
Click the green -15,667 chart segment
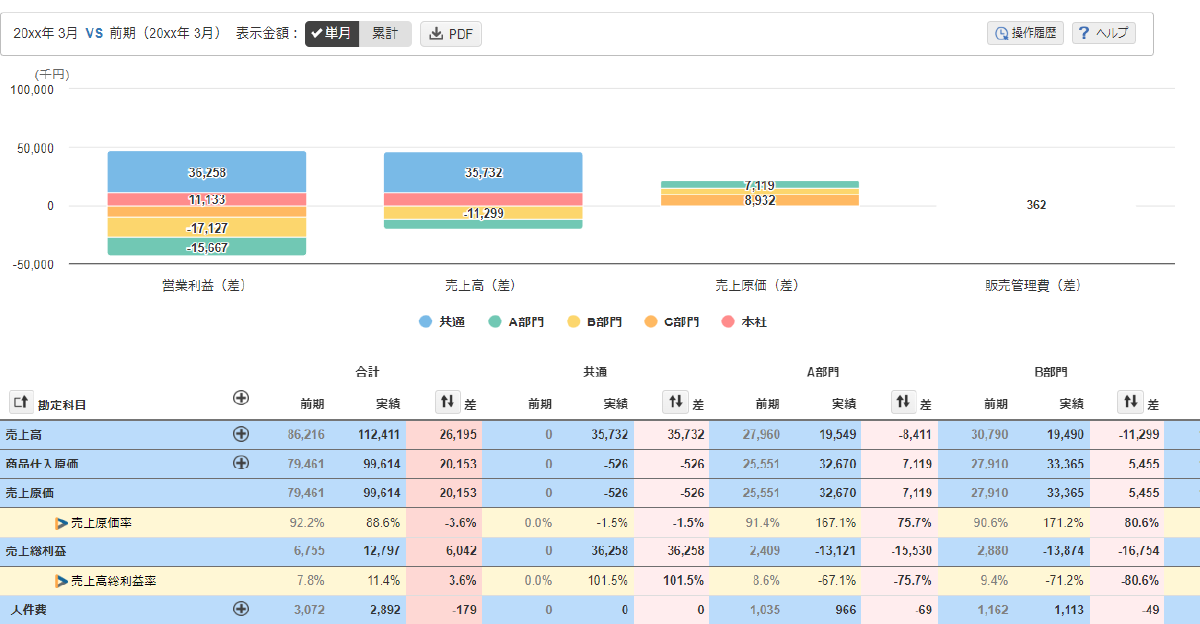(207, 247)
